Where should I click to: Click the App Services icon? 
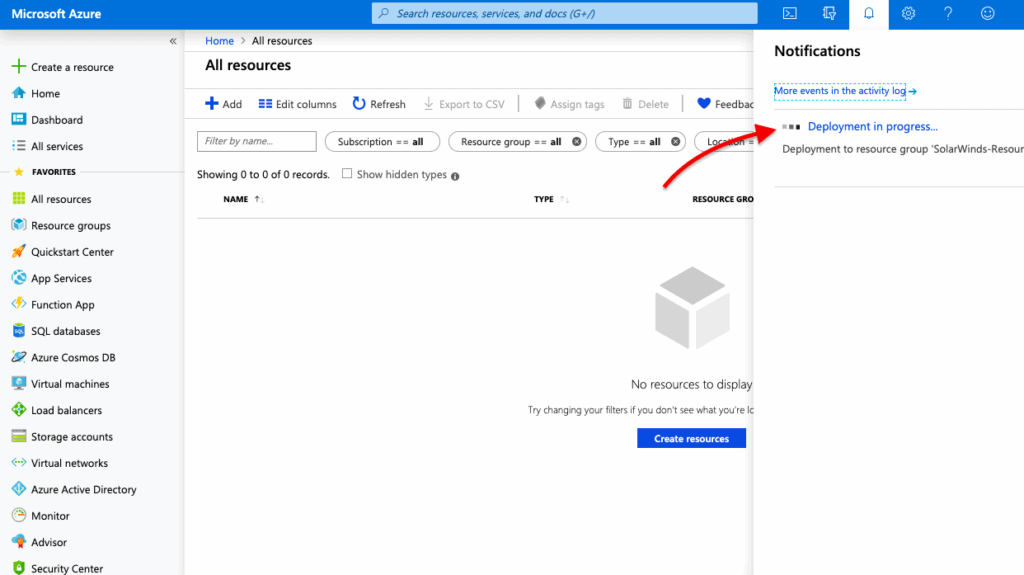pyautogui.click(x=19, y=278)
